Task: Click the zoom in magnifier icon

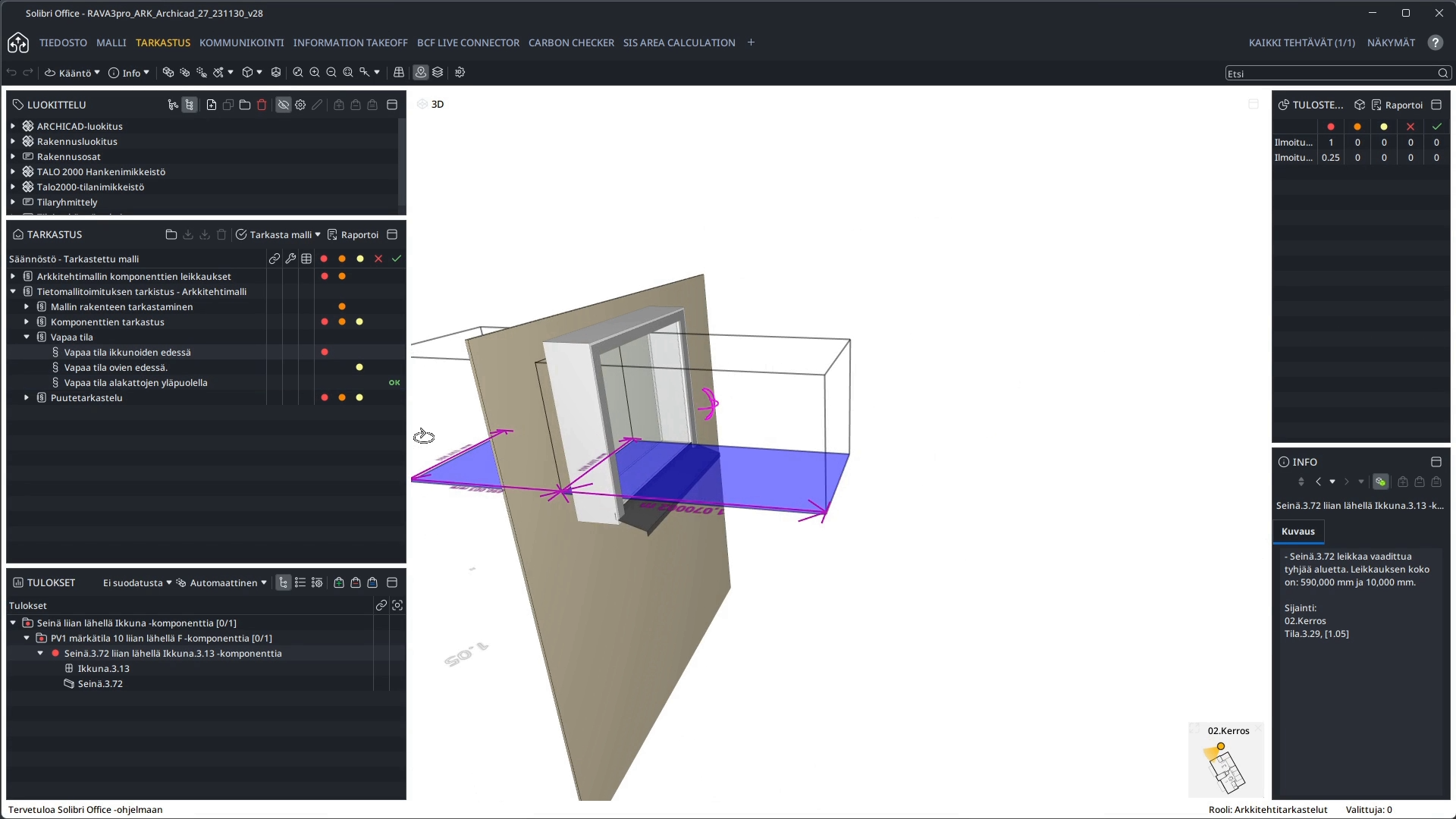Action: (x=315, y=73)
